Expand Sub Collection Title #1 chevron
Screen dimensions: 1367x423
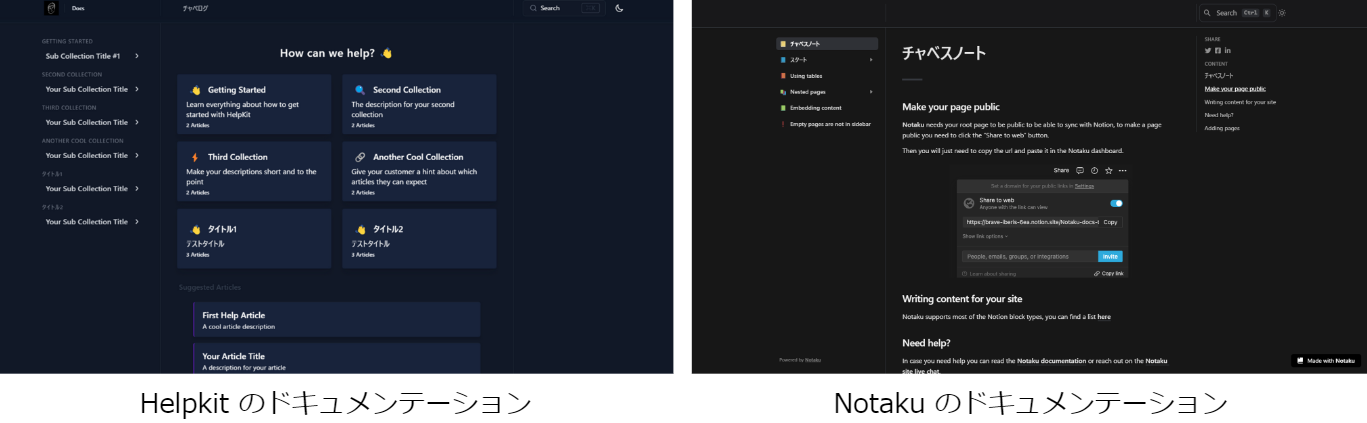(137, 56)
